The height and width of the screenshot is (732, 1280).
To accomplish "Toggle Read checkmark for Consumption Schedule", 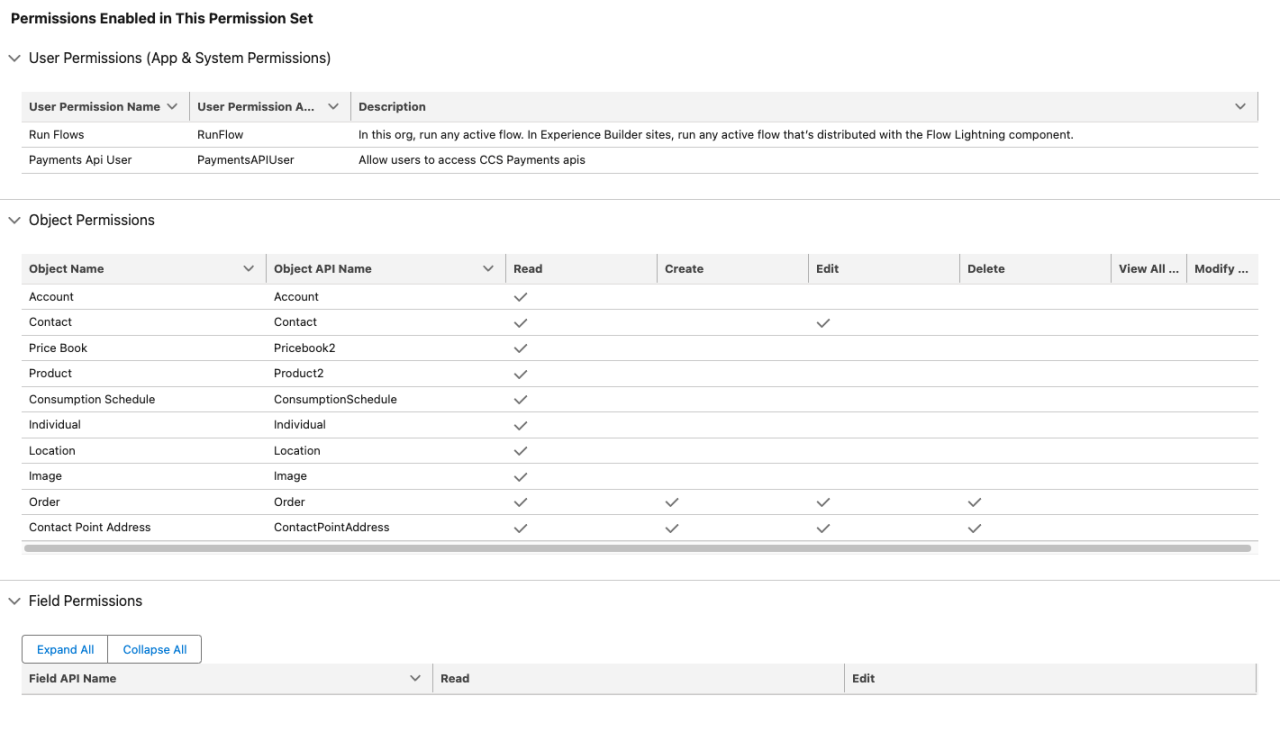I will click(x=520, y=400).
